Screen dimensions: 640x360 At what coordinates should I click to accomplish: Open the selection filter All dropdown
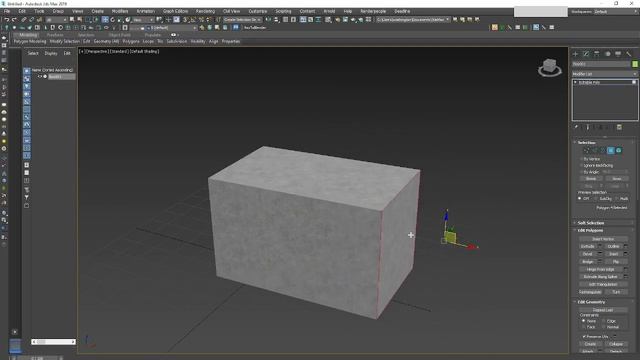point(56,20)
